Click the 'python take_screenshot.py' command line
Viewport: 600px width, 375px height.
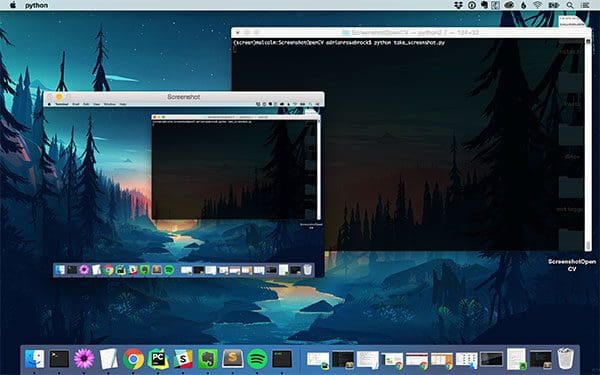pyautogui.click(x=409, y=42)
